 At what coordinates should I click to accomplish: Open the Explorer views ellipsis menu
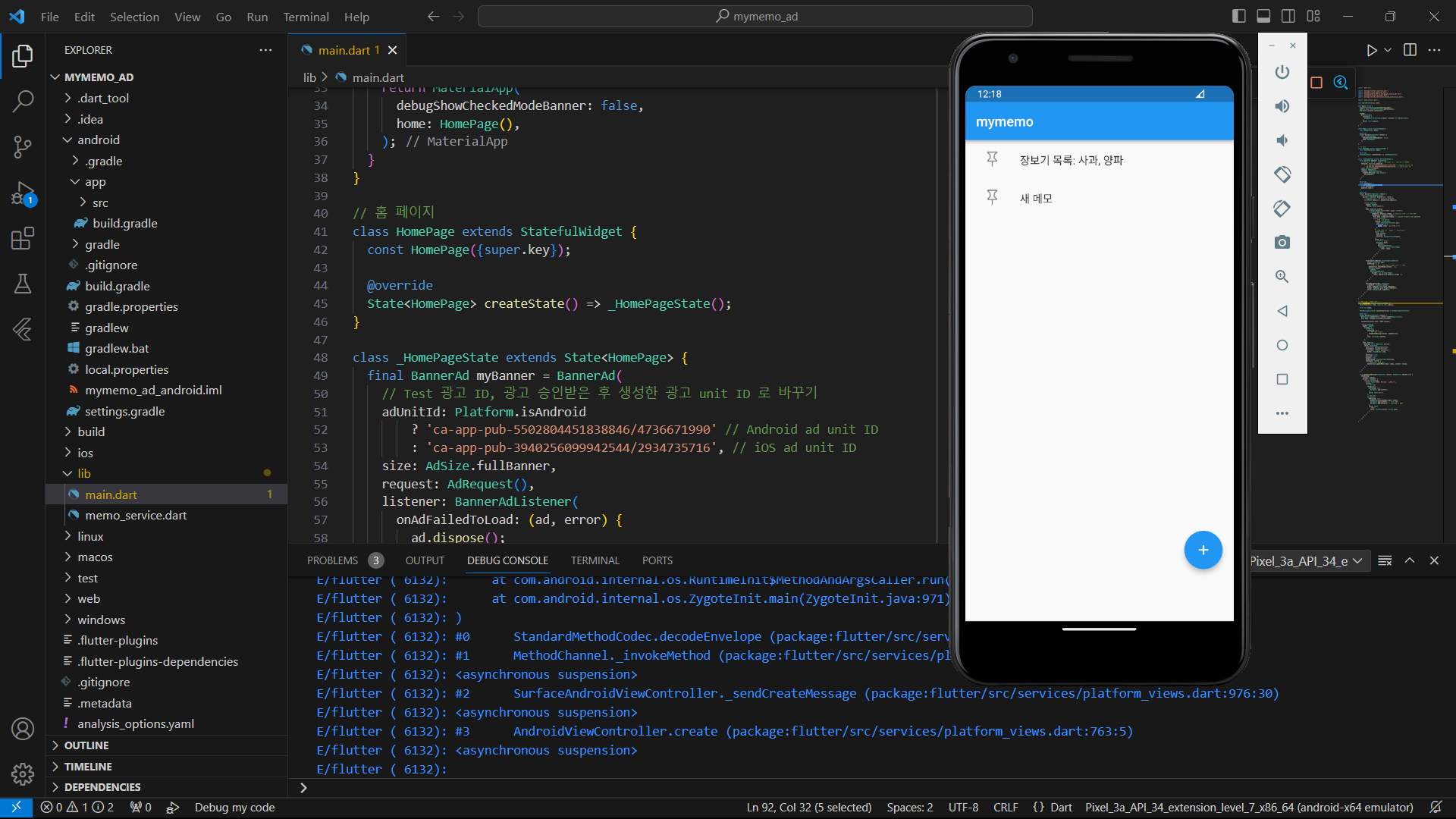[x=265, y=50]
